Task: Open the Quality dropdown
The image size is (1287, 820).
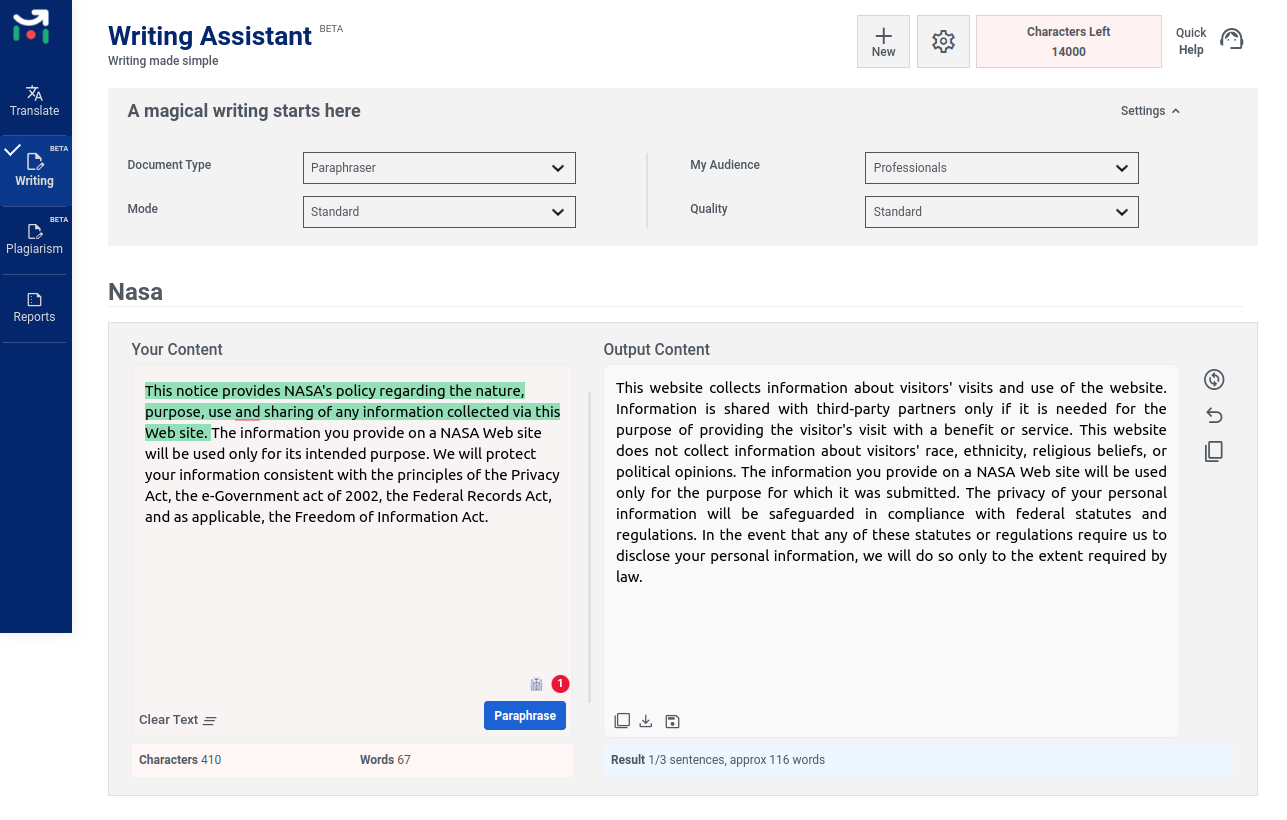Action: click(1001, 211)
